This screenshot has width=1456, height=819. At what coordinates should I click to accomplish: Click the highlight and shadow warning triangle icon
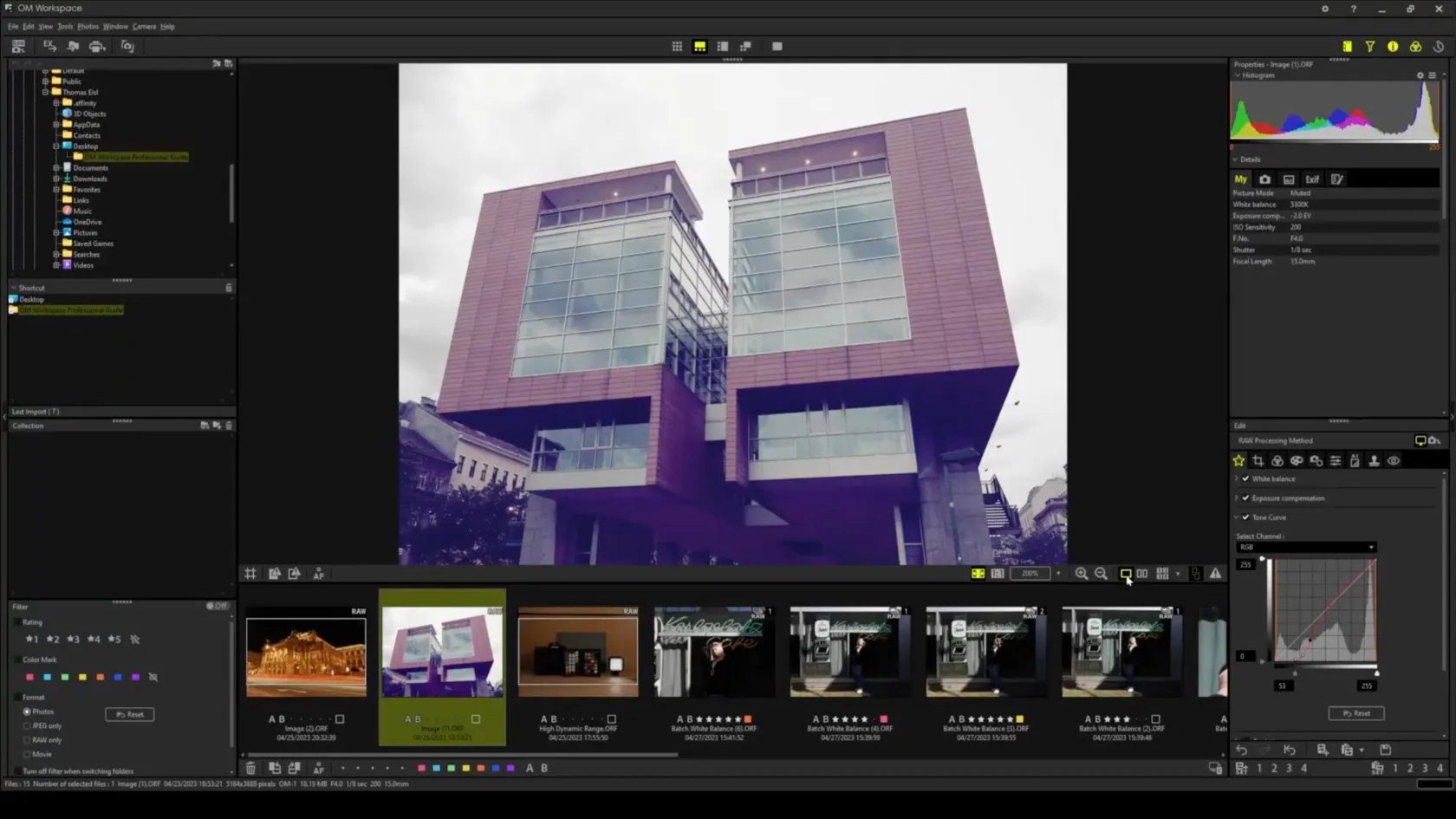click(x=1215, y=574)
